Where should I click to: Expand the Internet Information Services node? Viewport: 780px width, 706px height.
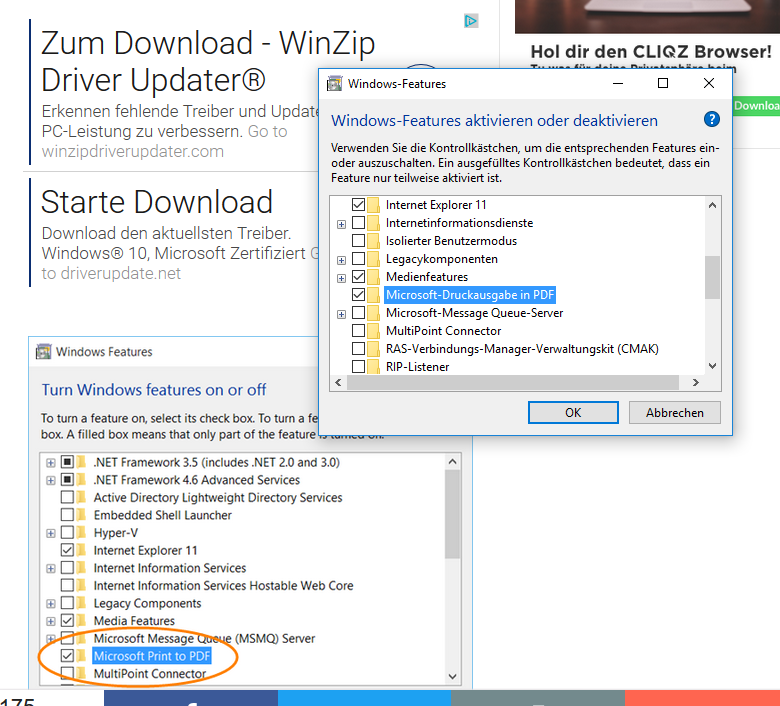click(51, 569)
